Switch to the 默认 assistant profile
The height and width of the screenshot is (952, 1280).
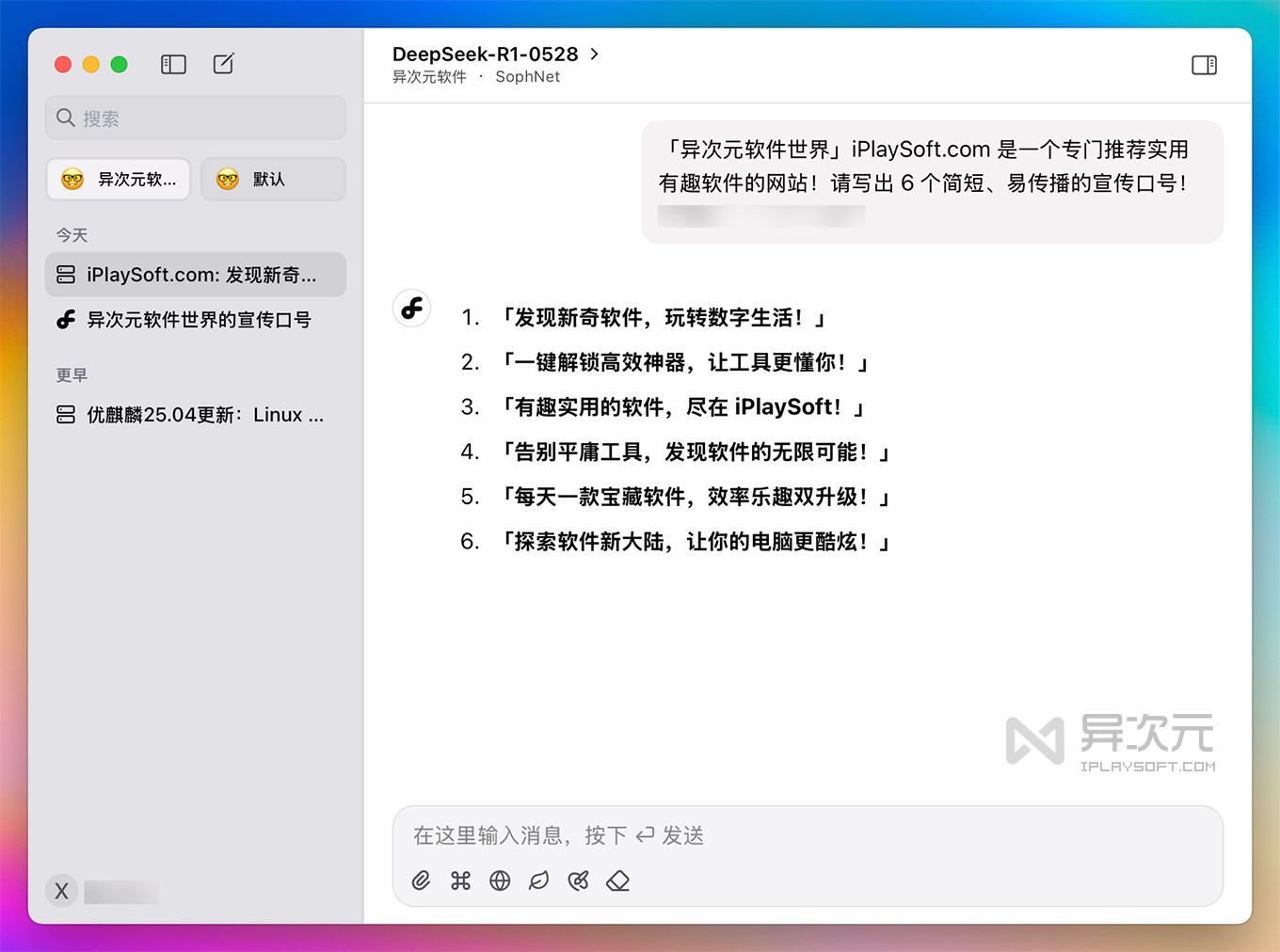point(273,179)
